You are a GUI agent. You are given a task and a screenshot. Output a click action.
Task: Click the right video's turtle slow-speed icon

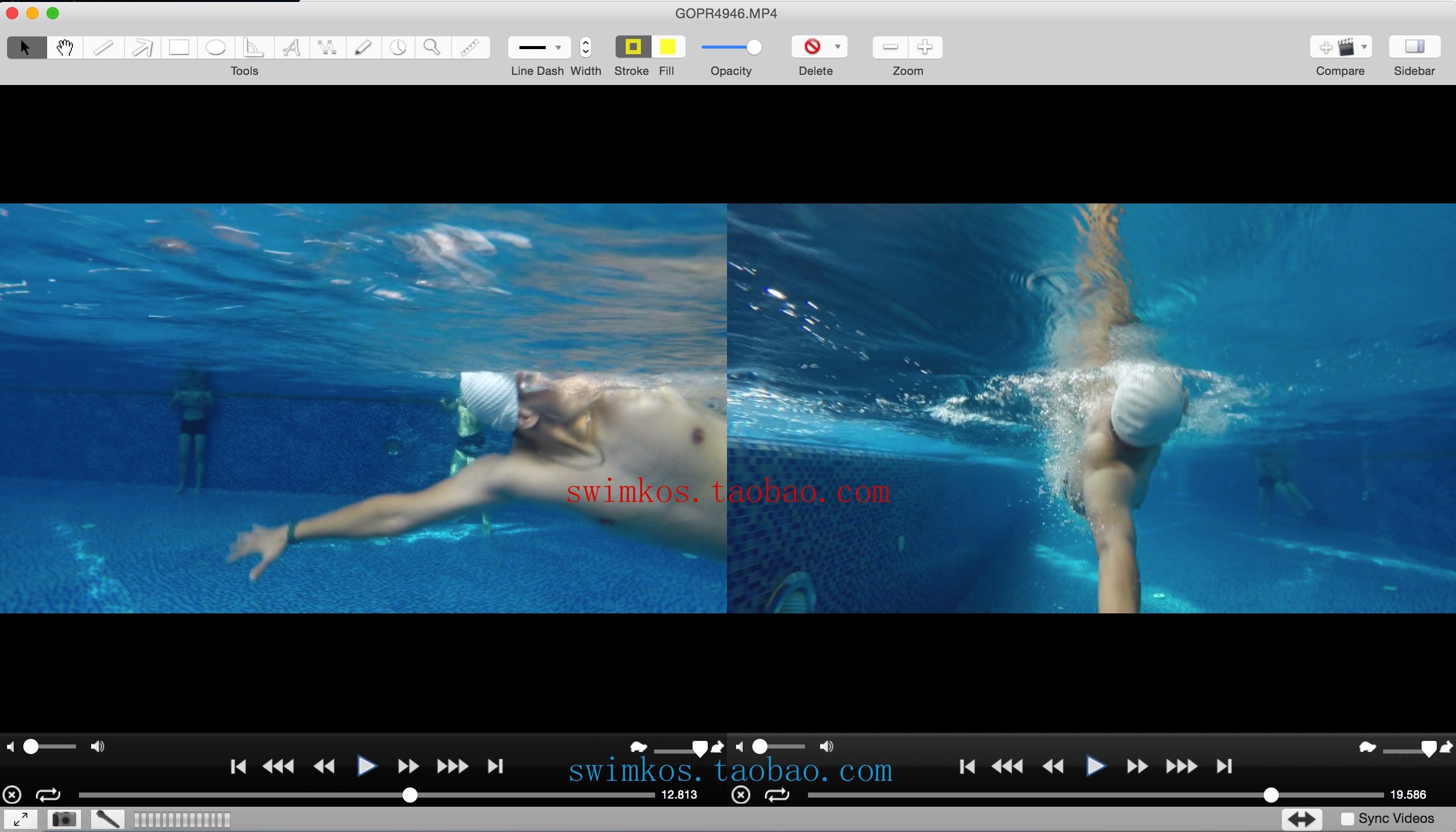[1367, 747]
